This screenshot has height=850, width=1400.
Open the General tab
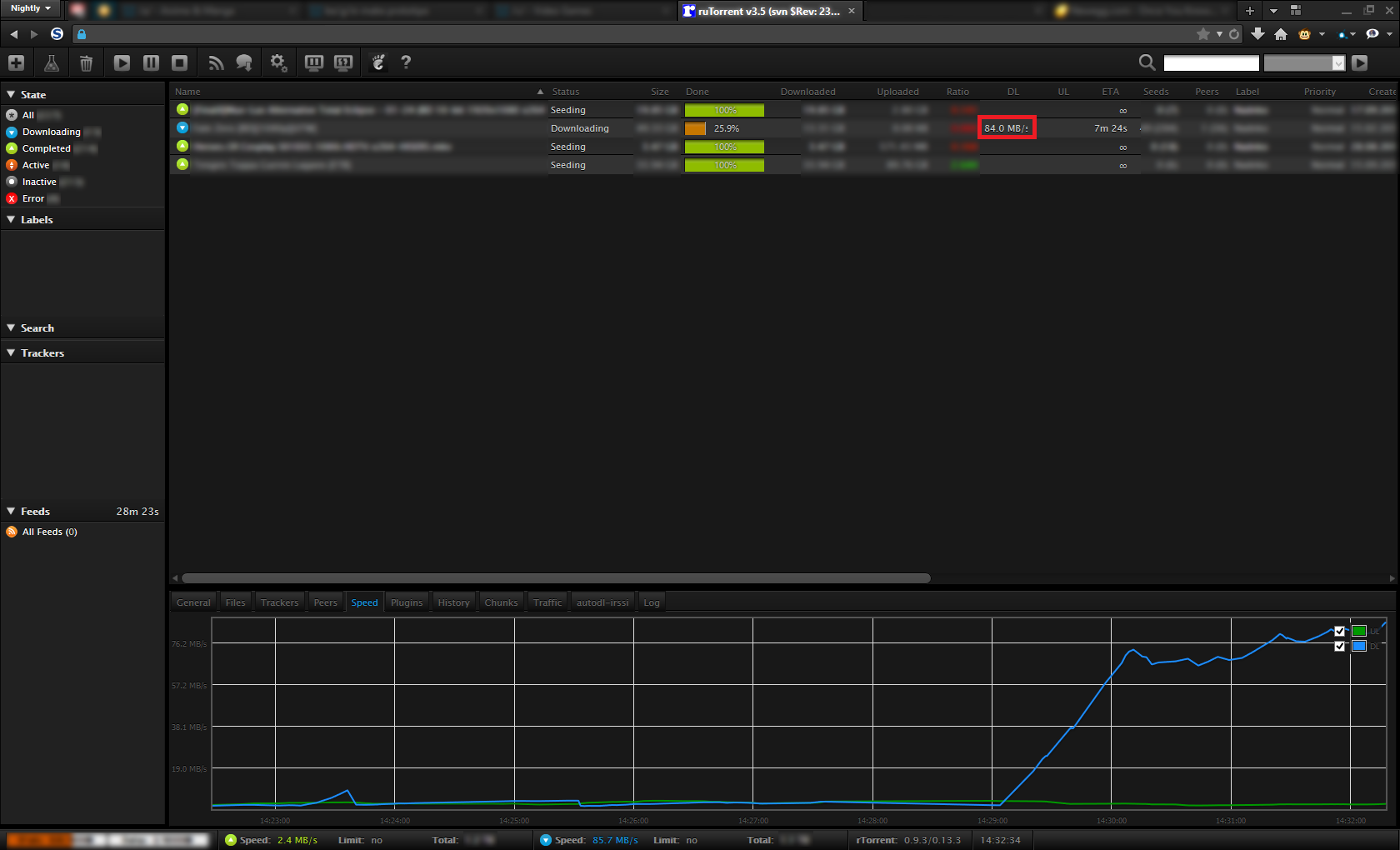(x=193, y=602)
